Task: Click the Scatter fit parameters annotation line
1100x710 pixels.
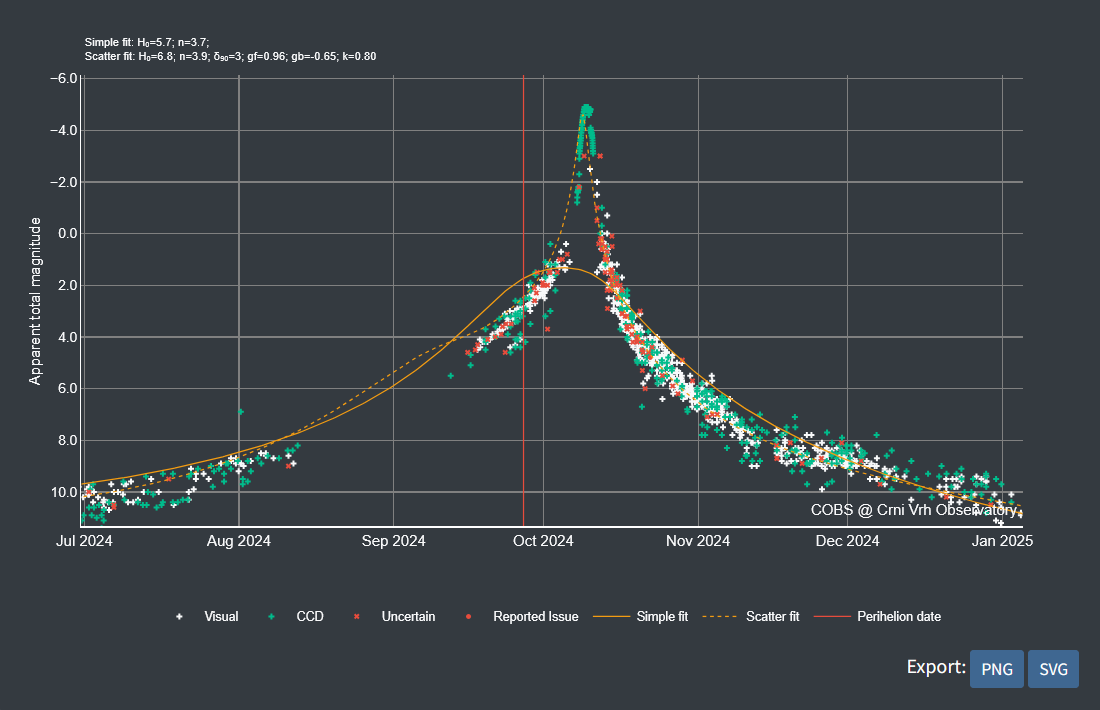Action: pyautogui.click(x=230, y=56)
